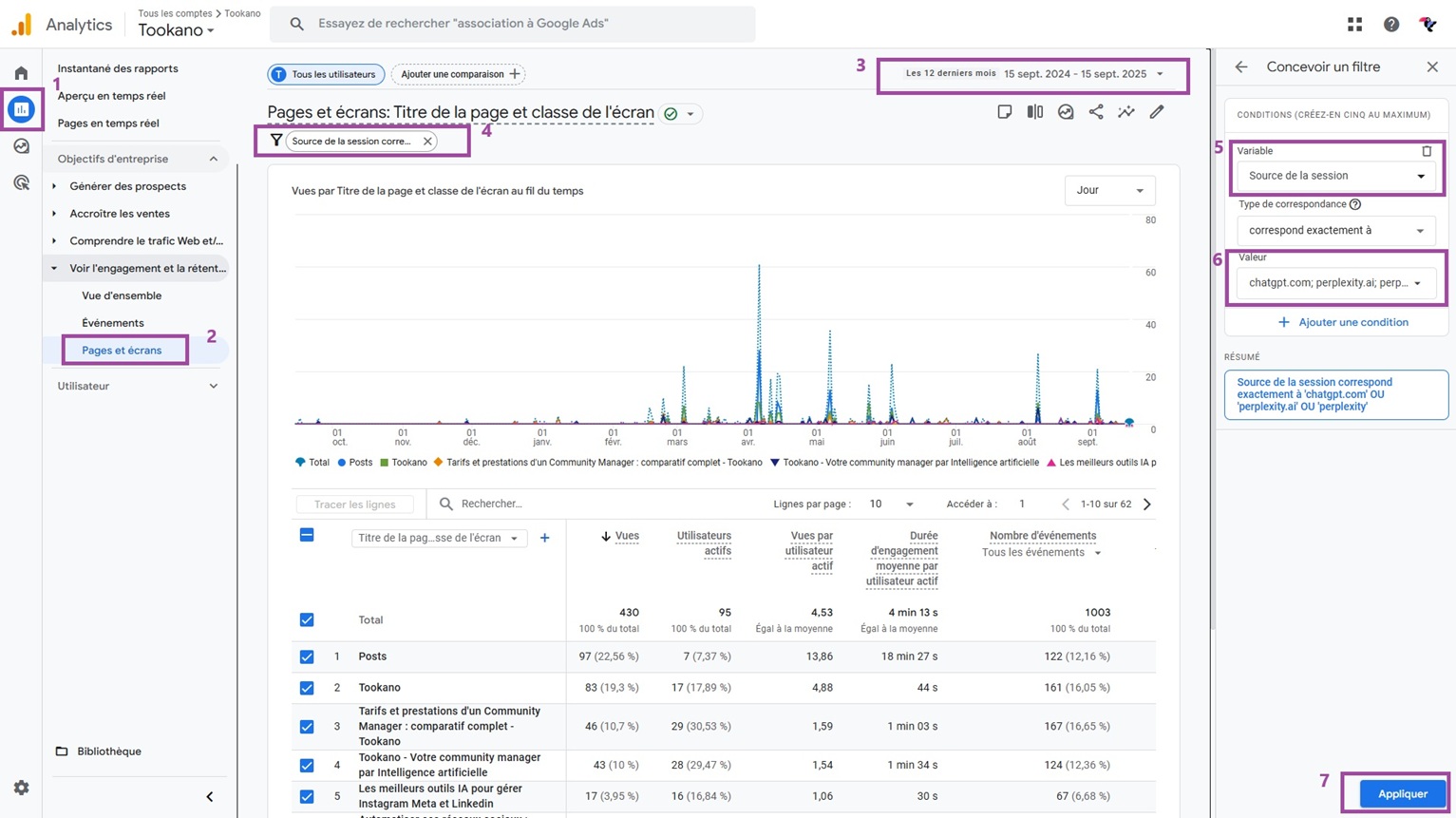Click the Appliquer button
This screenshot has width=1456, height=818.
[x=1402, y=793]
